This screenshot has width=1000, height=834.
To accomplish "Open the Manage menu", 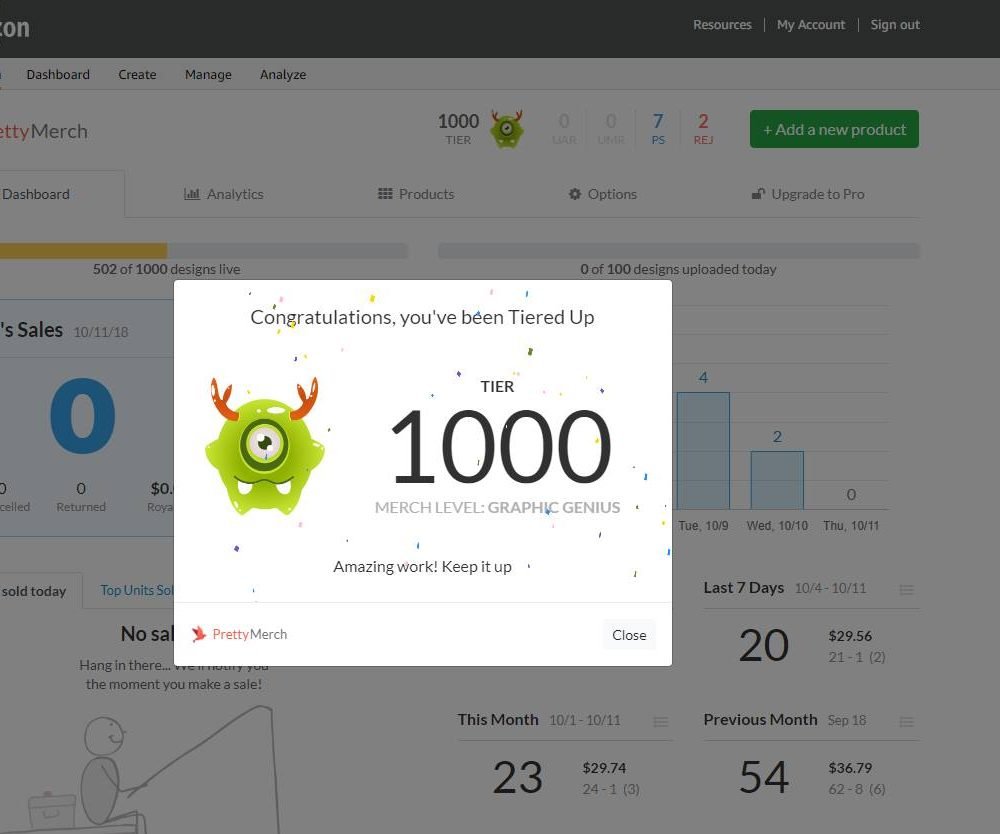I will coord(207,74).
